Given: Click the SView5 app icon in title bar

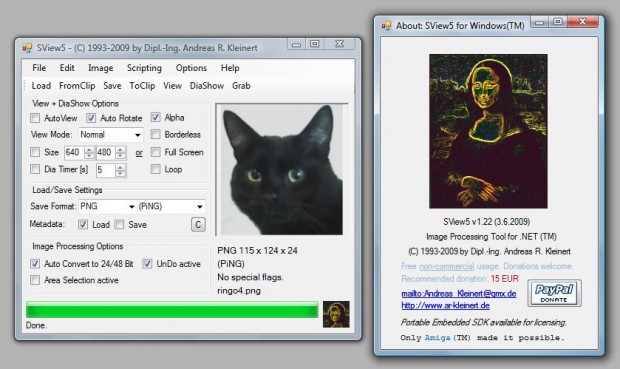Looking at the screenshot, I should tap(27, 48).
